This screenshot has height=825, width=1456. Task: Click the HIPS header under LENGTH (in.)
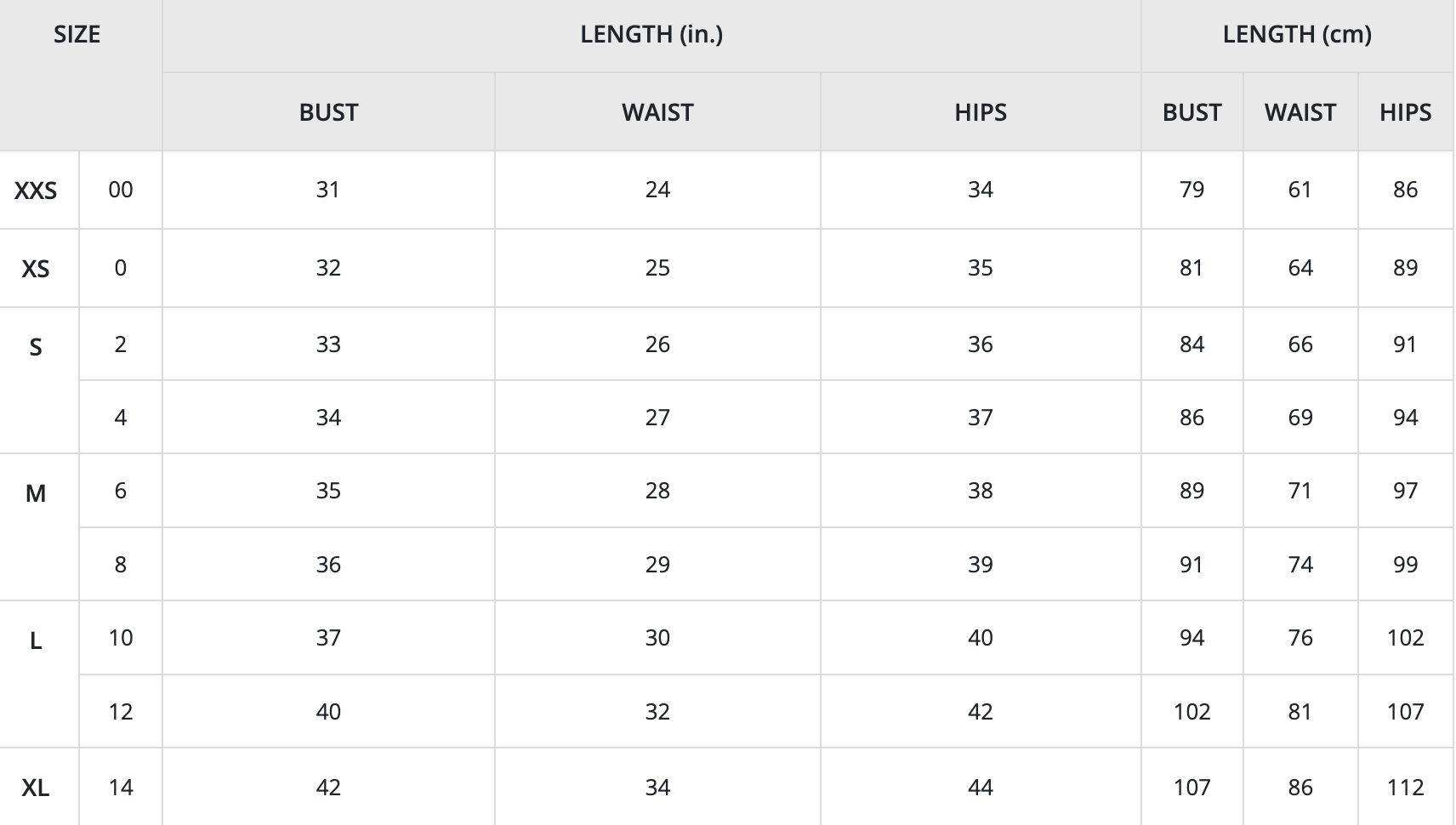pos(981,112)
